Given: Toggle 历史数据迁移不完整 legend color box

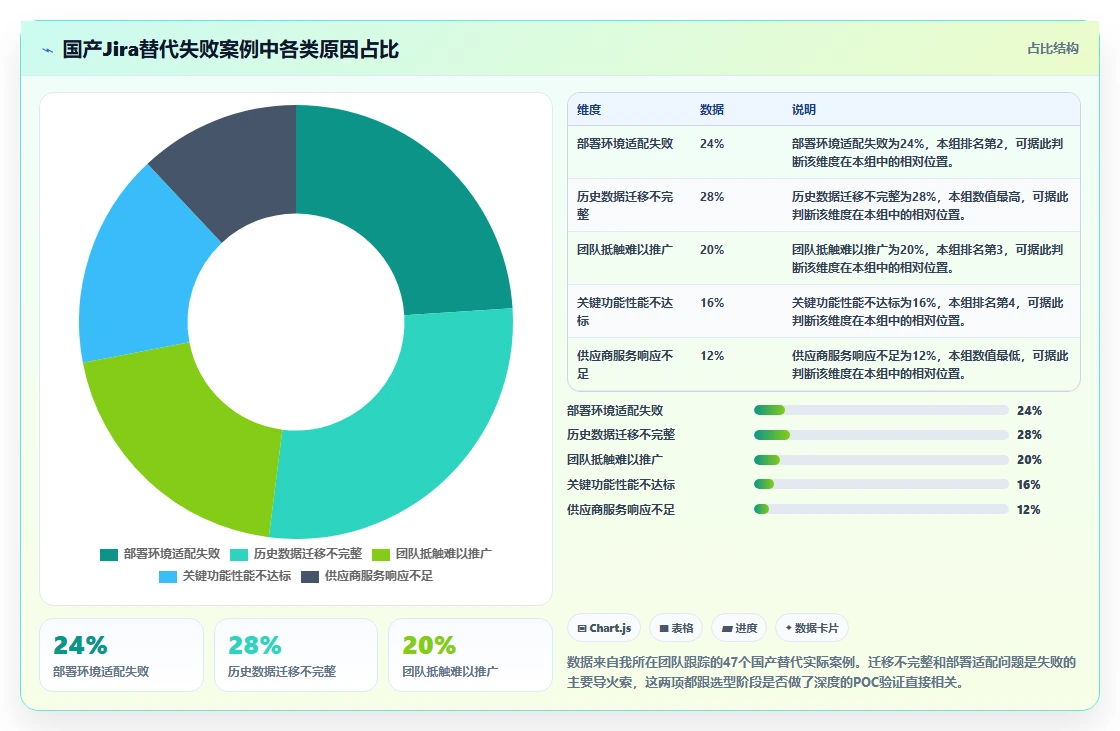Looking at the screenshot, I should [239, 555].
